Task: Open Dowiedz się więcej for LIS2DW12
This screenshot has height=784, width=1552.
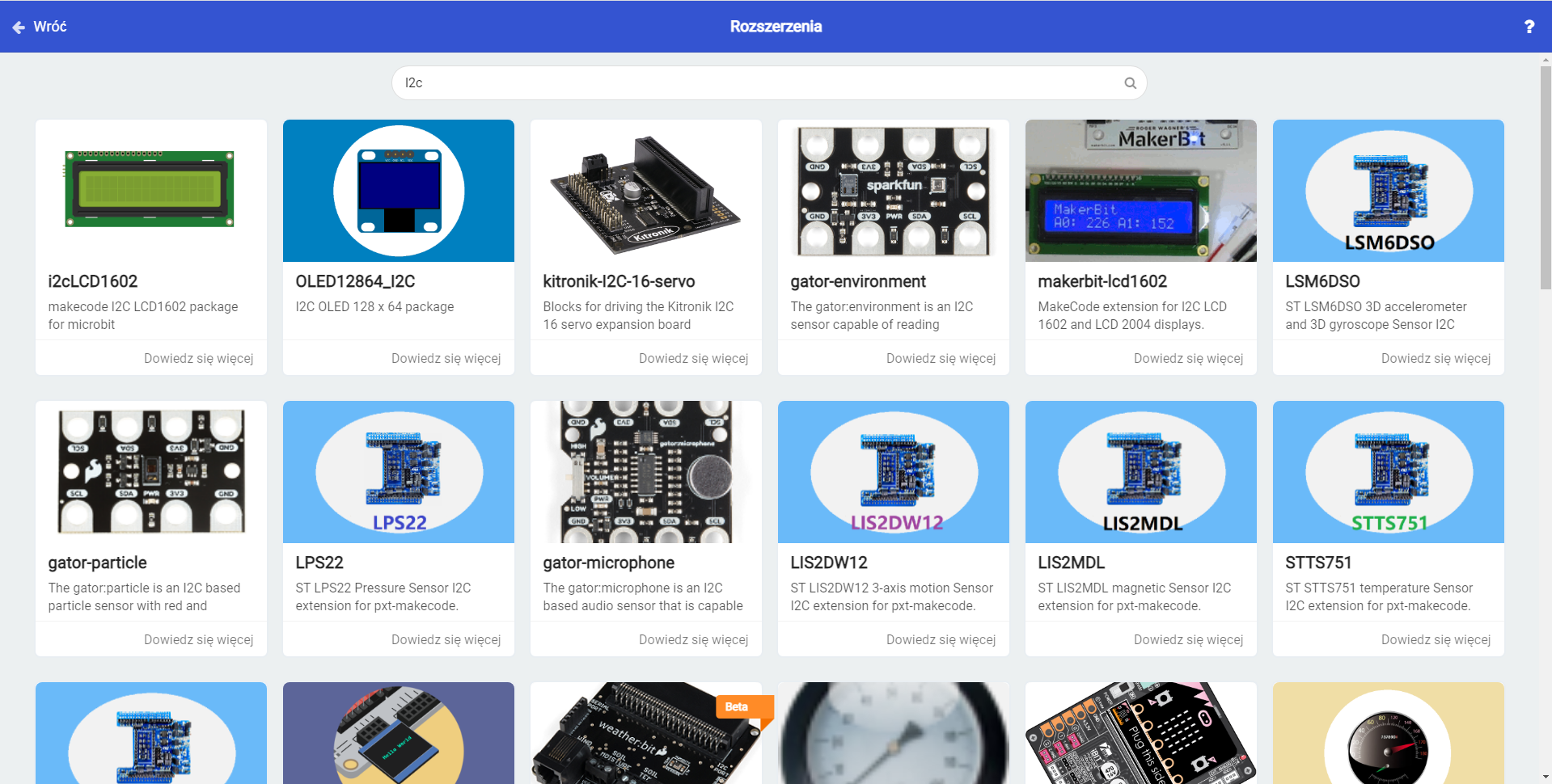Action: tap(941, 639)
